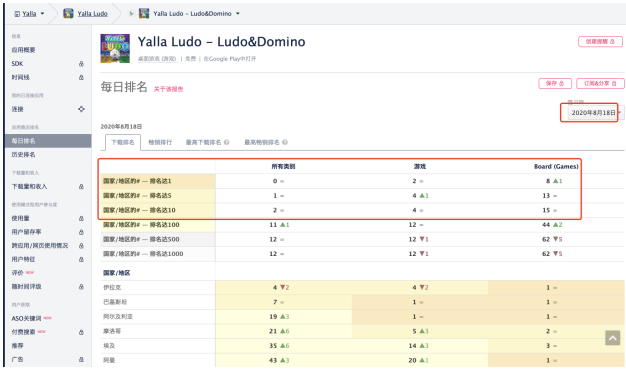Screen dimensions: 626x376
Task: Click the 创建提醒 button
Action: tap(600, 42)
